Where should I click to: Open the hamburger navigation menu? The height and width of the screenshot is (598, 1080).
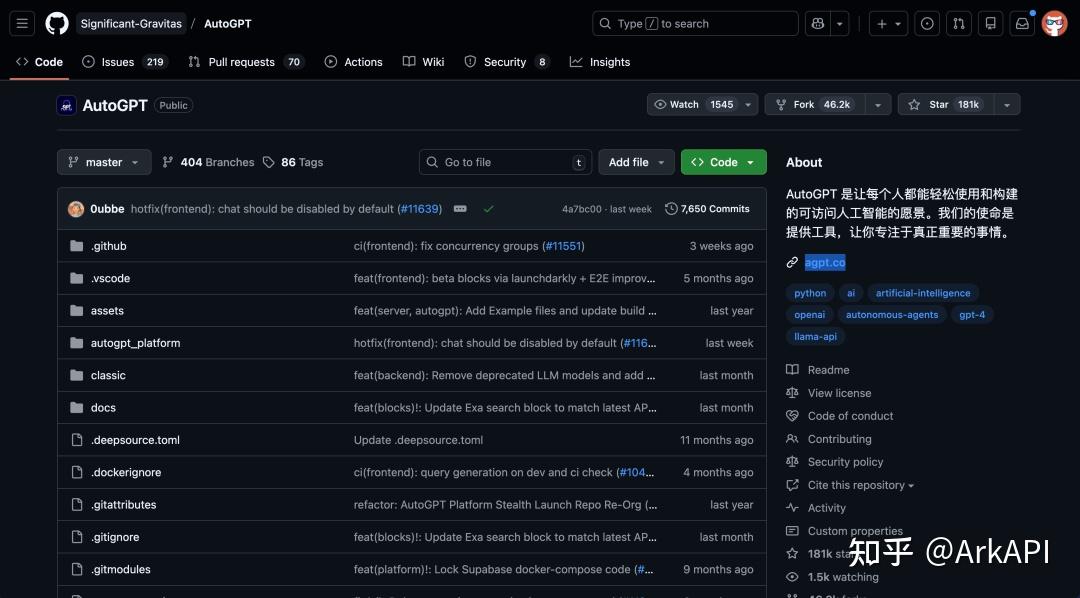point(22,23)
